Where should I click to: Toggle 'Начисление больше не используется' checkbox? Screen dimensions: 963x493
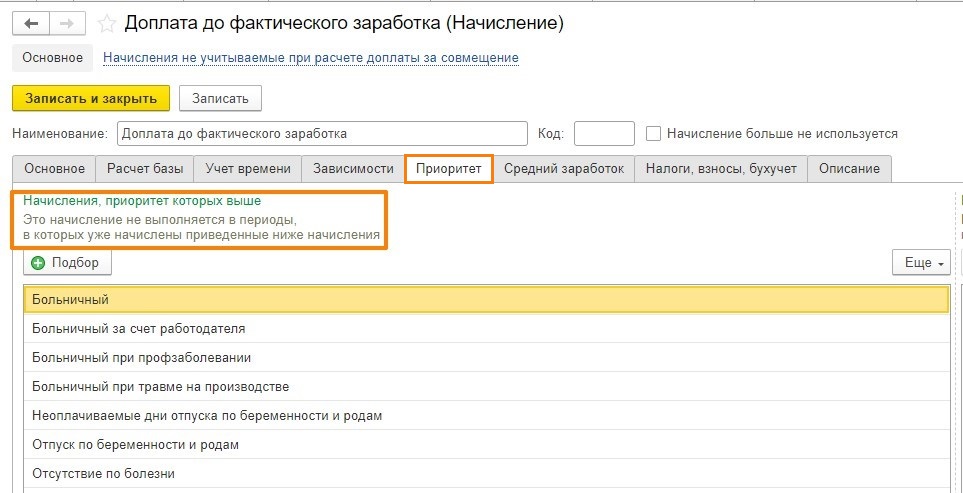click(653, 133)
